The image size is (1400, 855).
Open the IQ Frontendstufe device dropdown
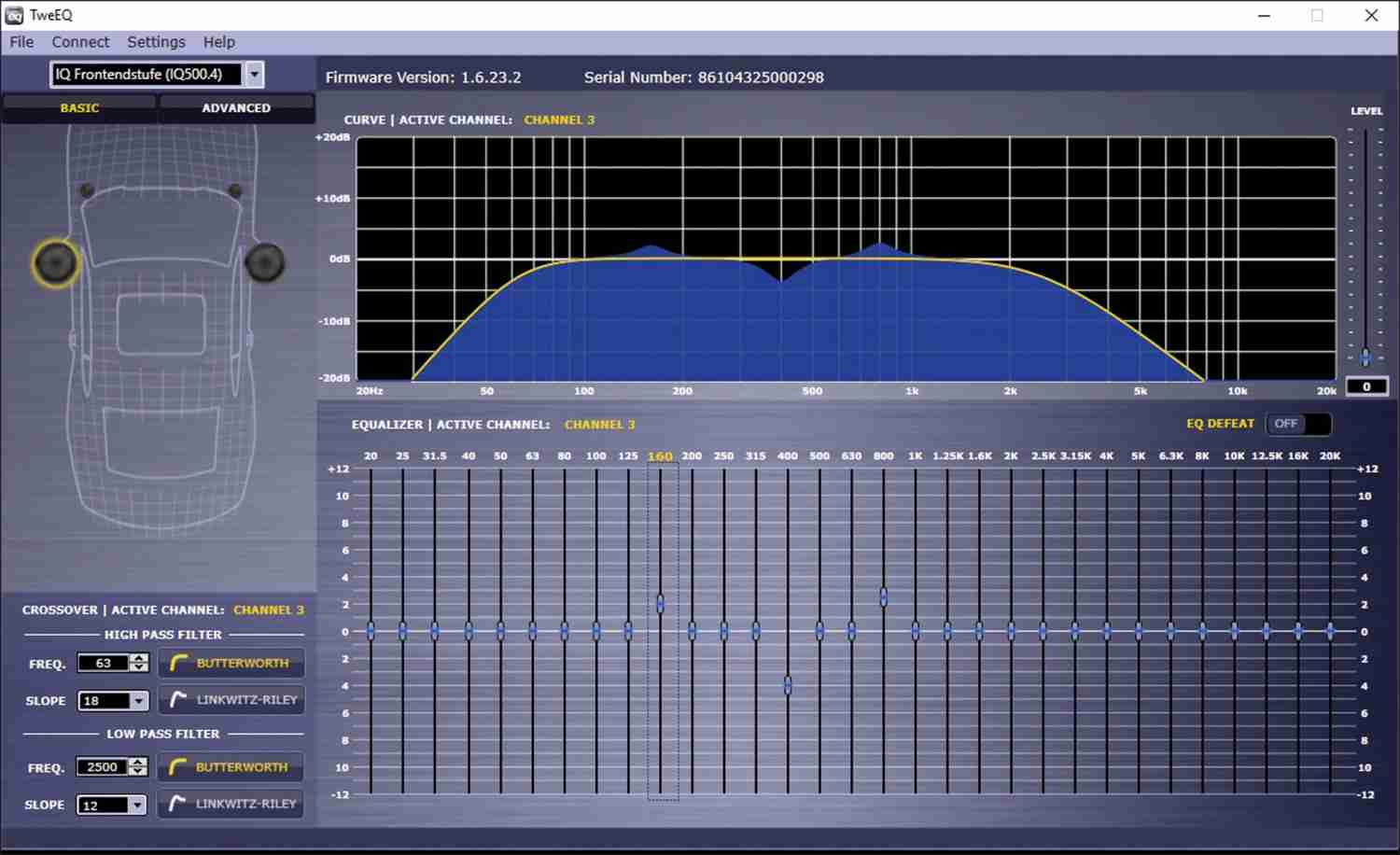(x=254, y=74)
